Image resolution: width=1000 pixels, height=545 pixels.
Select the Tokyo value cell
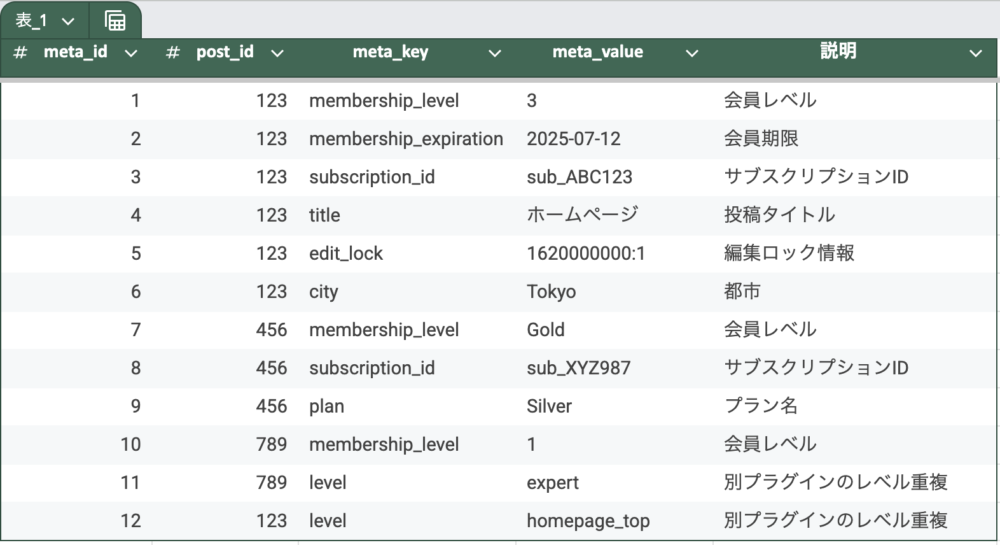click(x=551, y=292)
